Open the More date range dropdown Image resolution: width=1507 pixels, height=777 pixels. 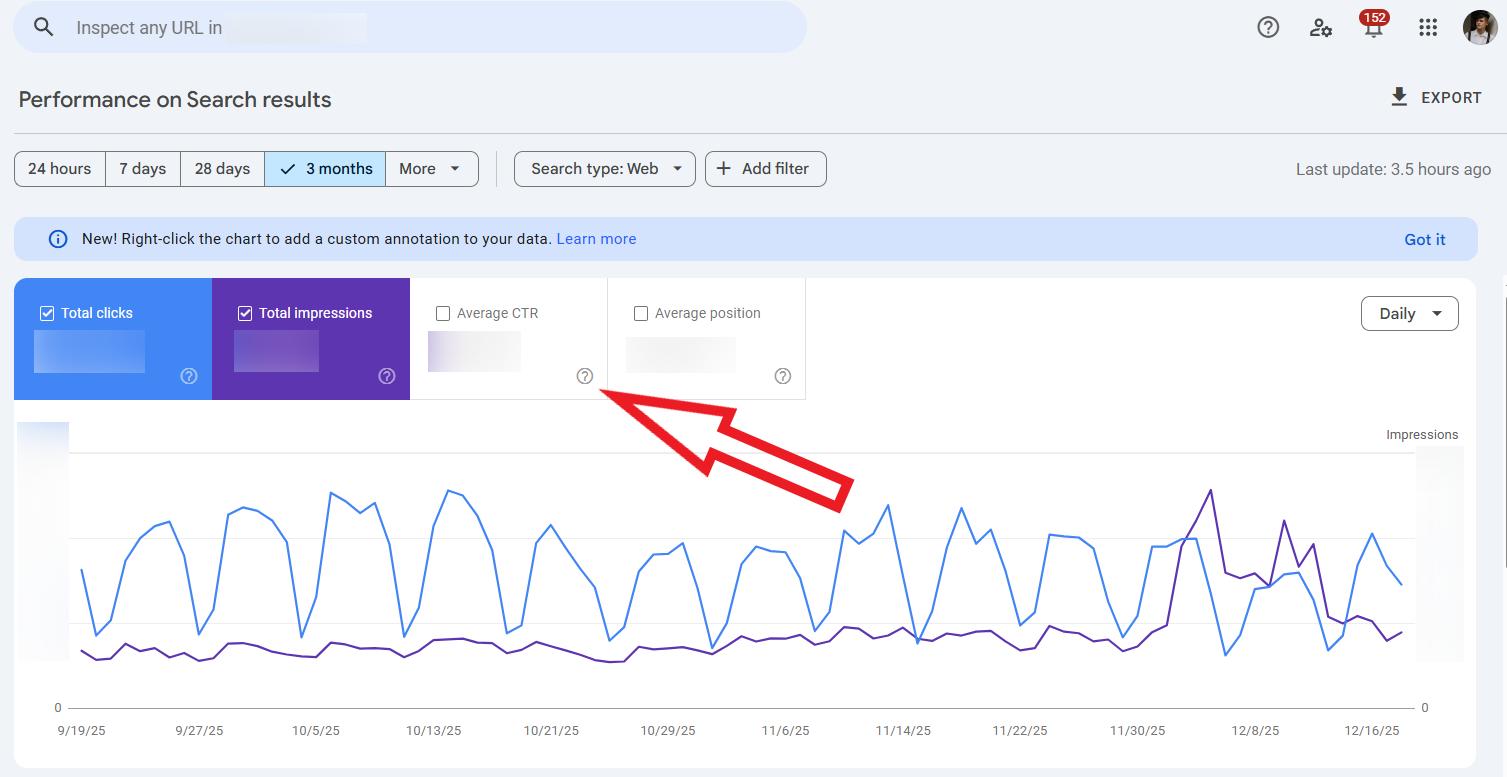pos(431,168)
